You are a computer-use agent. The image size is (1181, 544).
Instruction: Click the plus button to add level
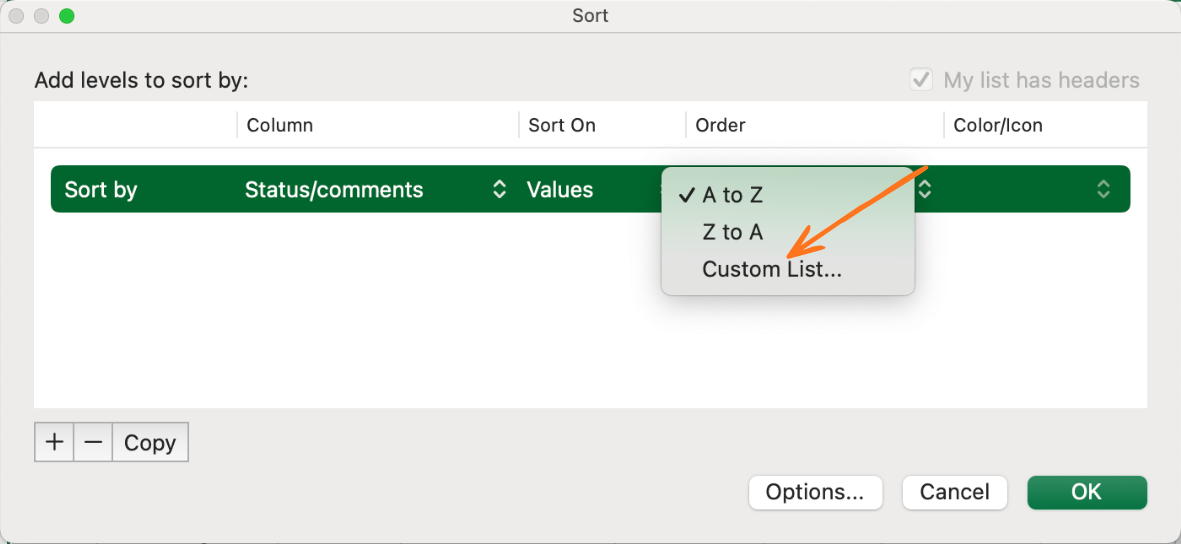[54, 443]
